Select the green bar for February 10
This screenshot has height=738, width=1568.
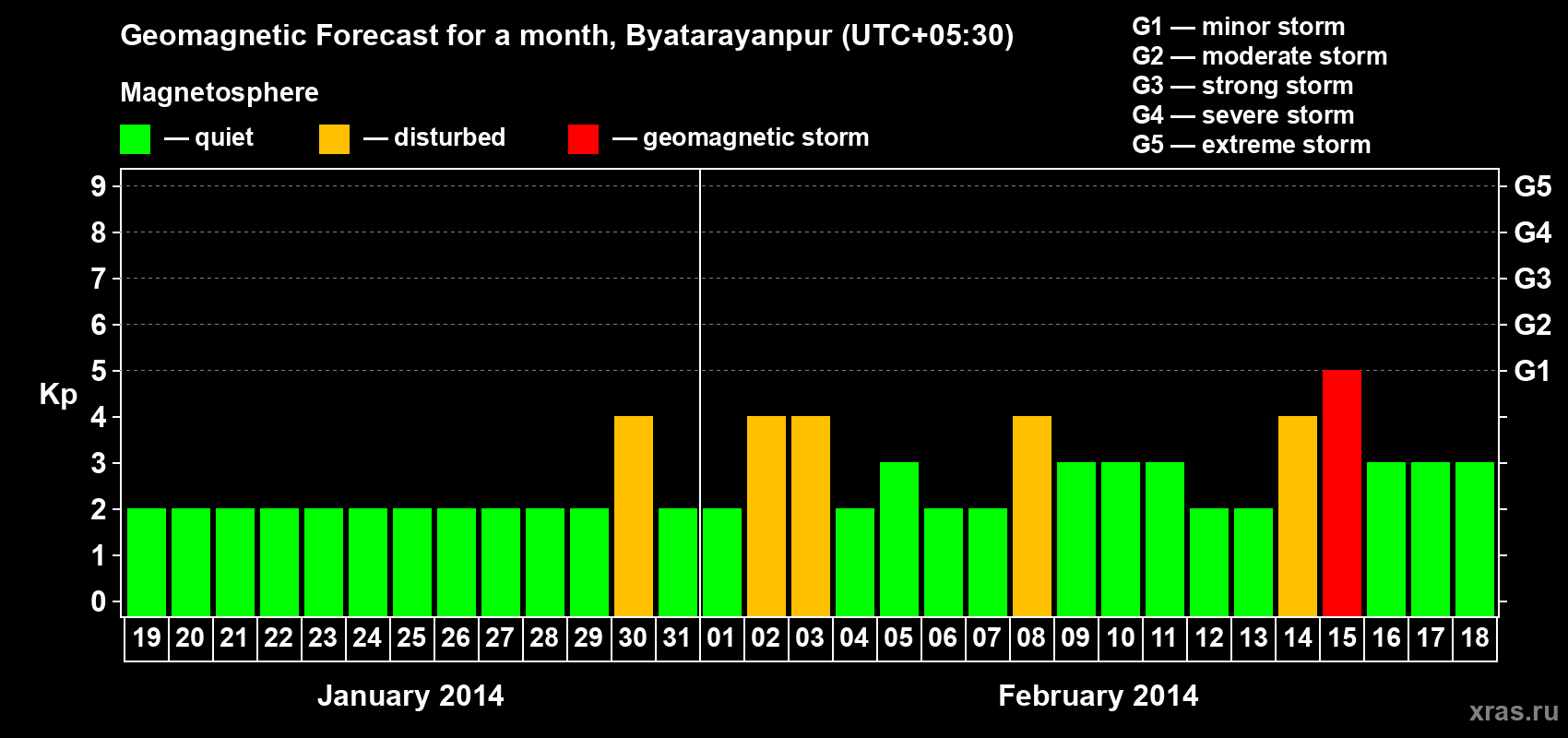pyautogui.click(x=1121, y=539)
